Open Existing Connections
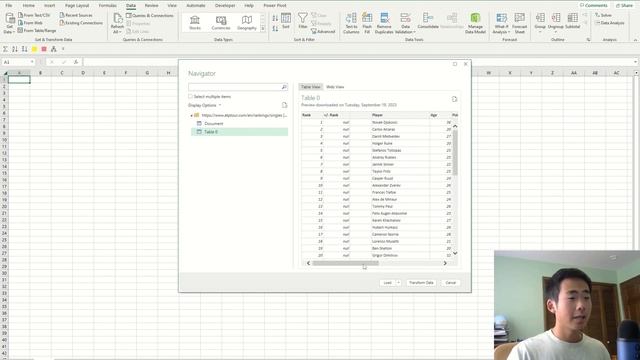The height and width of the screenshot is (360, 640). tap(81, 23)
